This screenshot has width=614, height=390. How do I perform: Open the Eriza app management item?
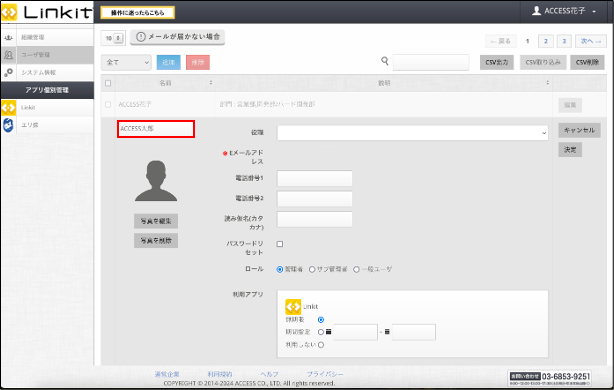click(47, 125)
